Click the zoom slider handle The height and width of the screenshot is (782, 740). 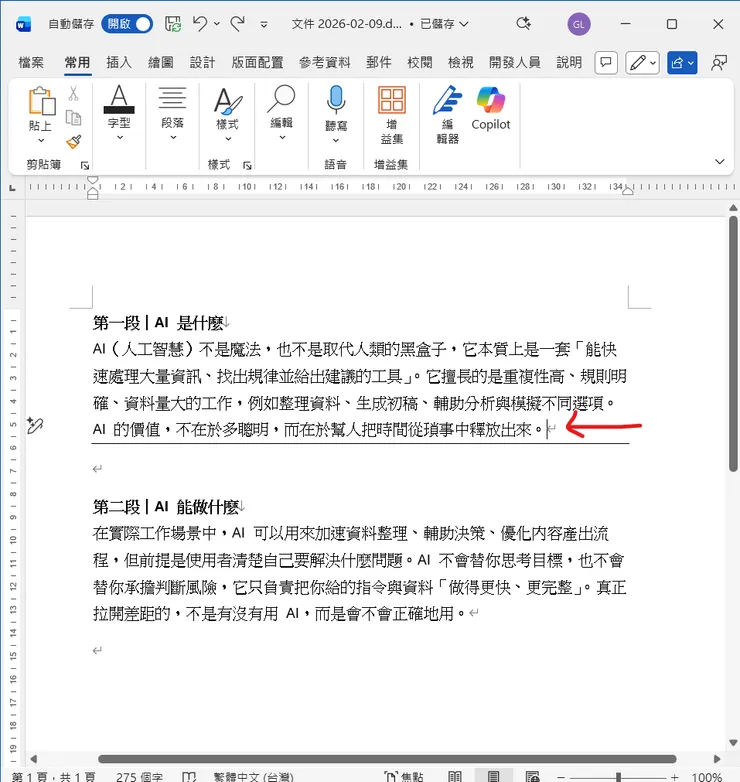pos(618,777)
